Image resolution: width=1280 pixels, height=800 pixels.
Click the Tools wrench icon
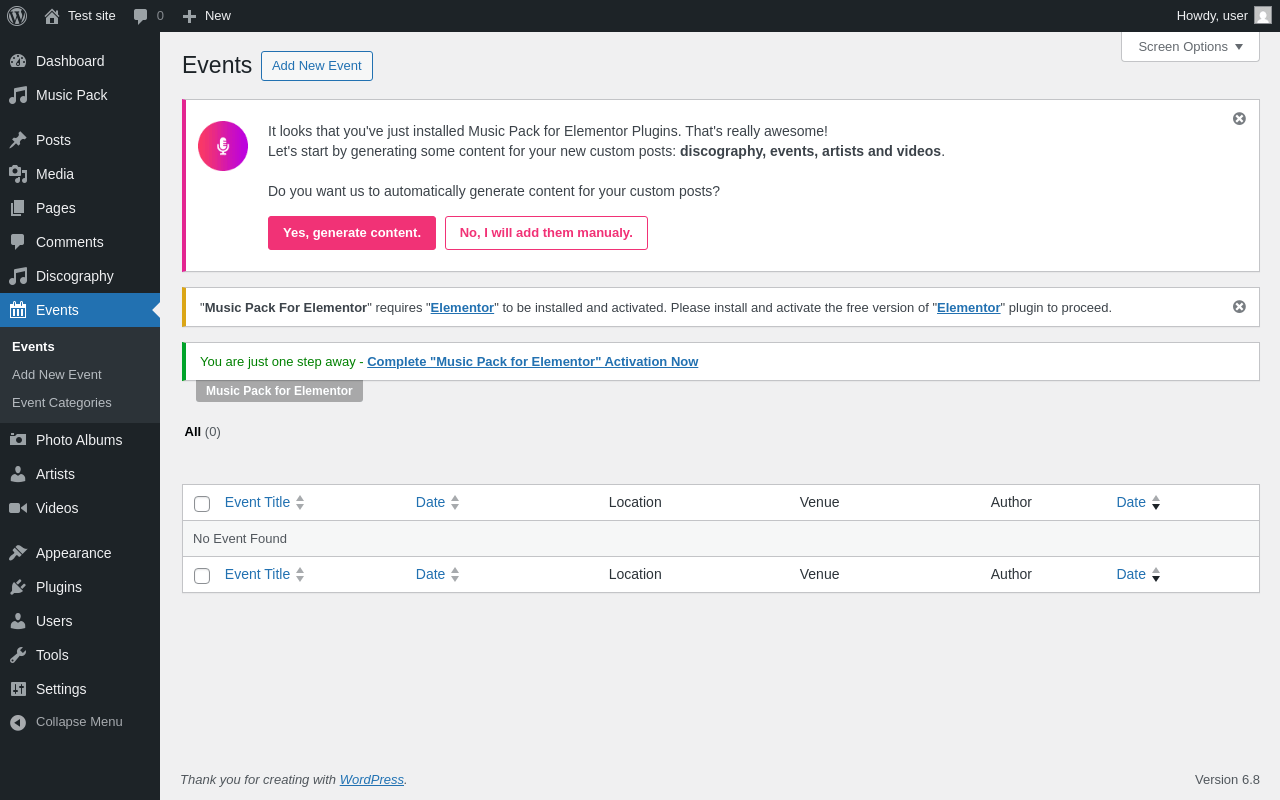[18, 655]
